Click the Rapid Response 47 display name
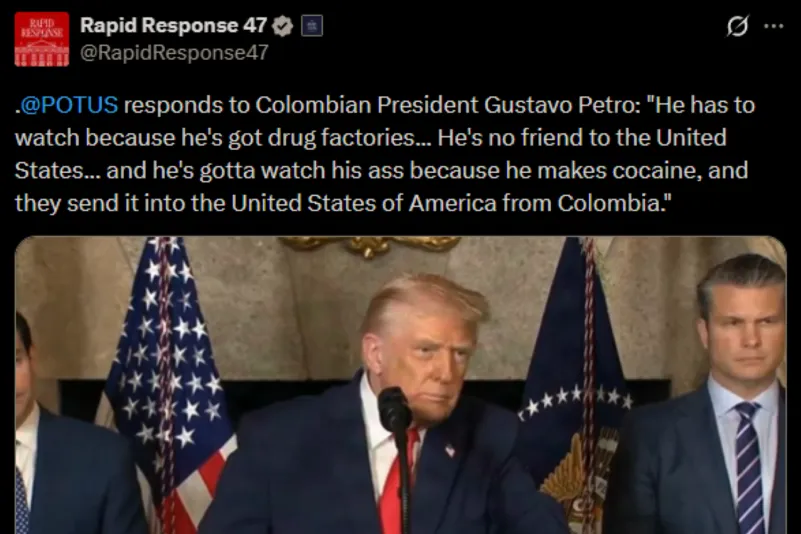This screenshot has height=534, width=801. 174,26
